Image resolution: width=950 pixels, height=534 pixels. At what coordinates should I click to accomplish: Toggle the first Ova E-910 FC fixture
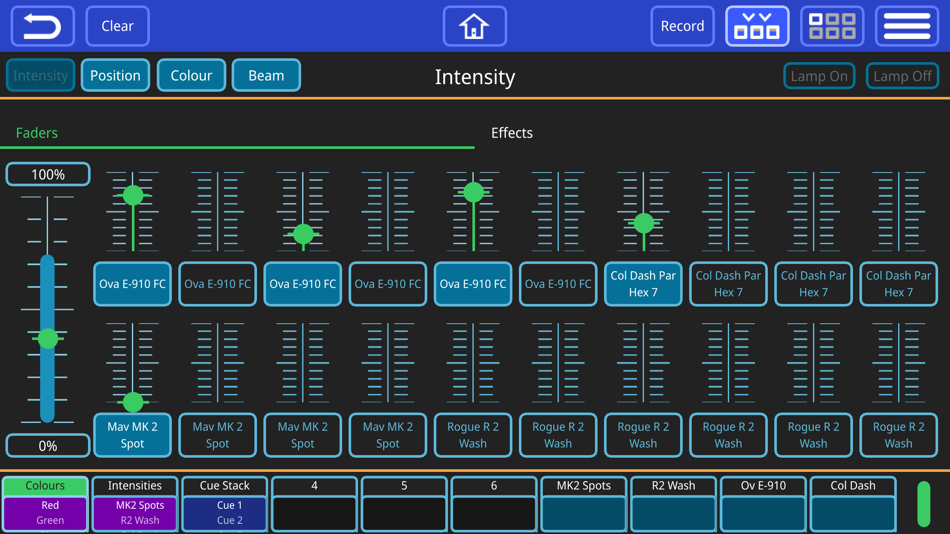tap(132, 284)
